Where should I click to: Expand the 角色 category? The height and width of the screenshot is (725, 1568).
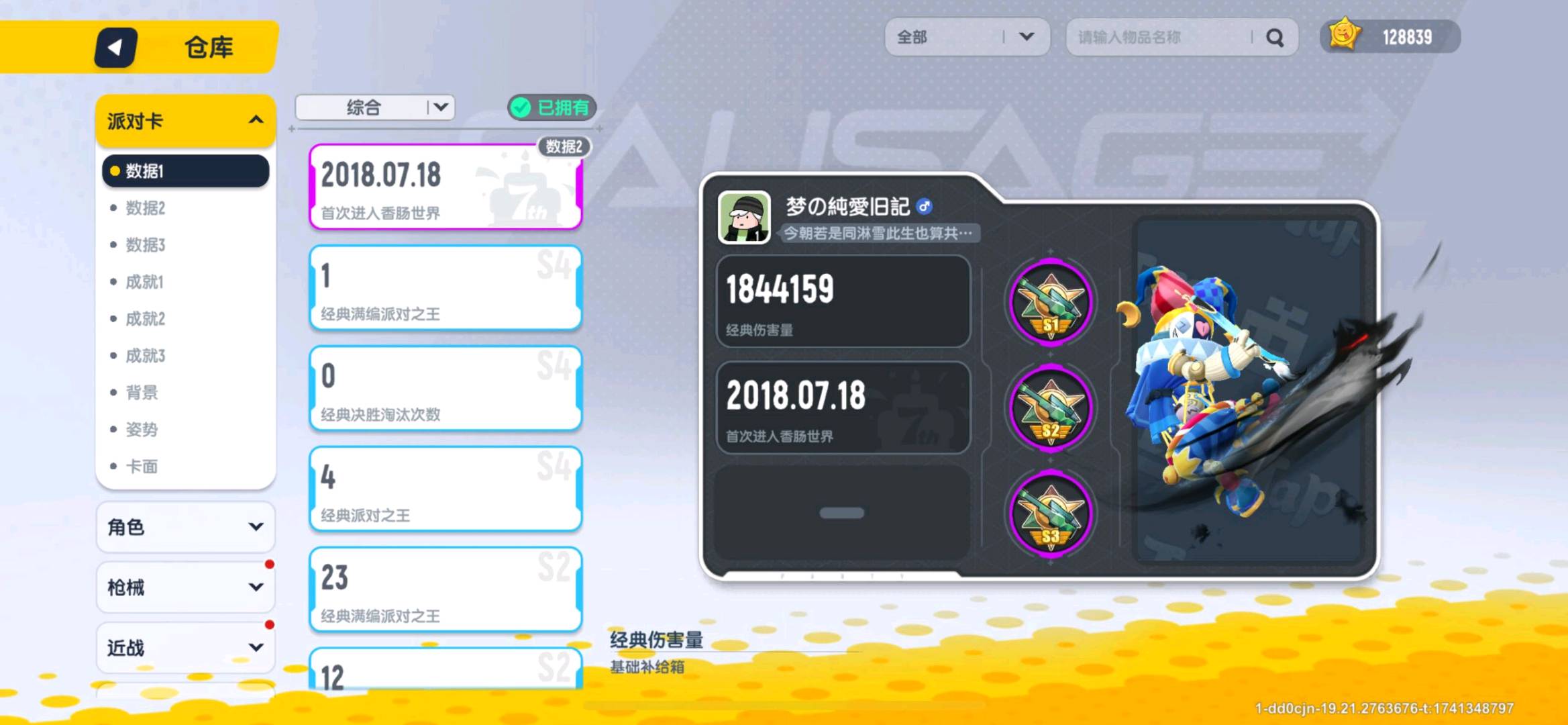[x=186, y=527]
